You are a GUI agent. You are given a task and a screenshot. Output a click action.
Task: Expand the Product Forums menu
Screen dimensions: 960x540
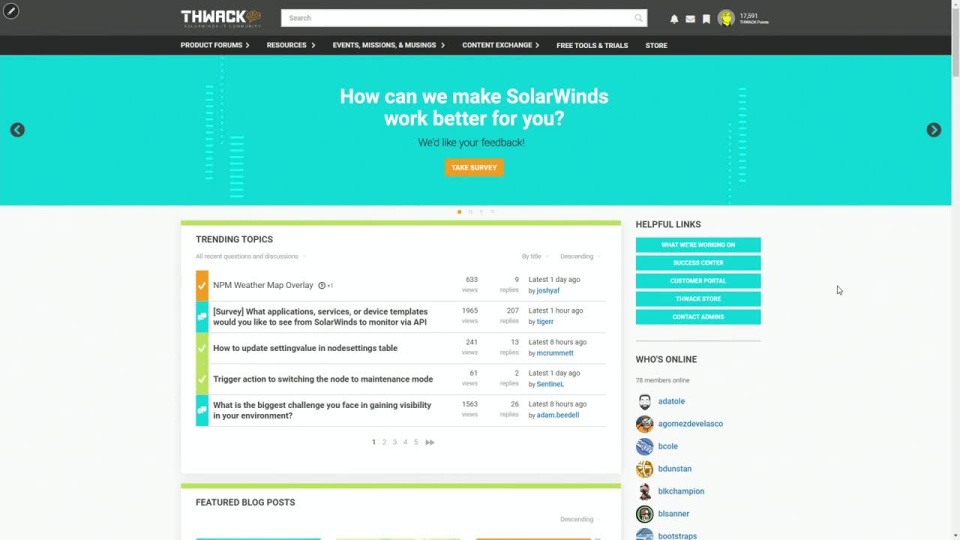[x=215, y=45]
